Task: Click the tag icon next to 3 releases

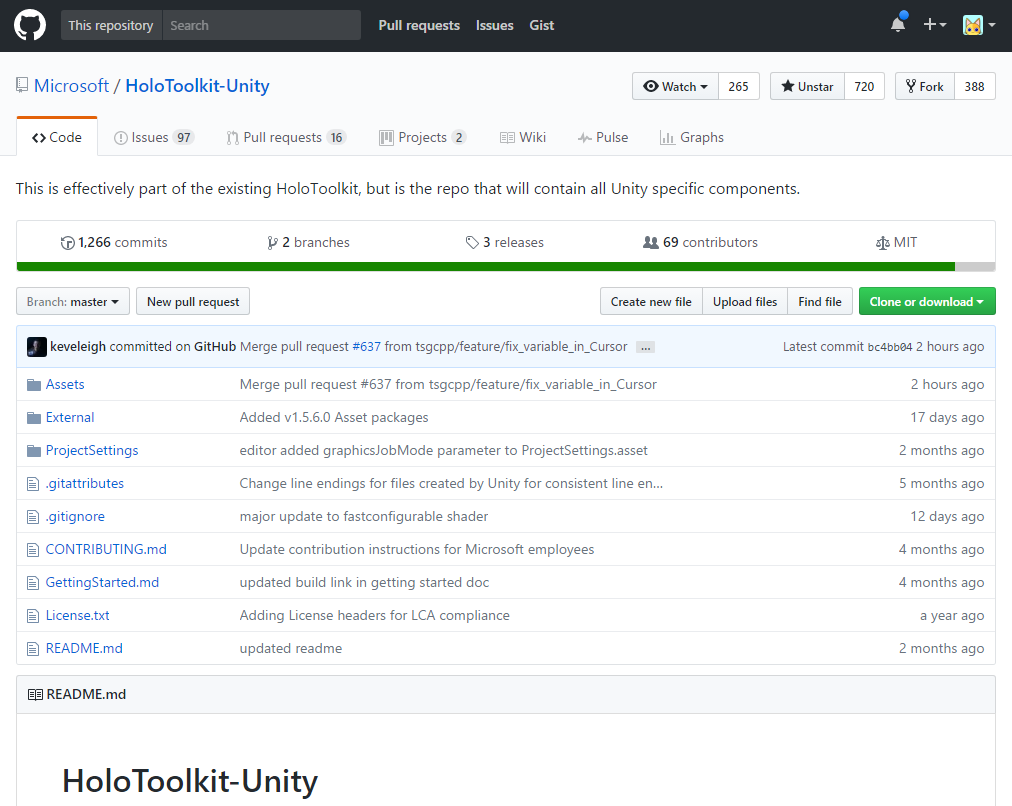Action: click(x=472, y=243)
